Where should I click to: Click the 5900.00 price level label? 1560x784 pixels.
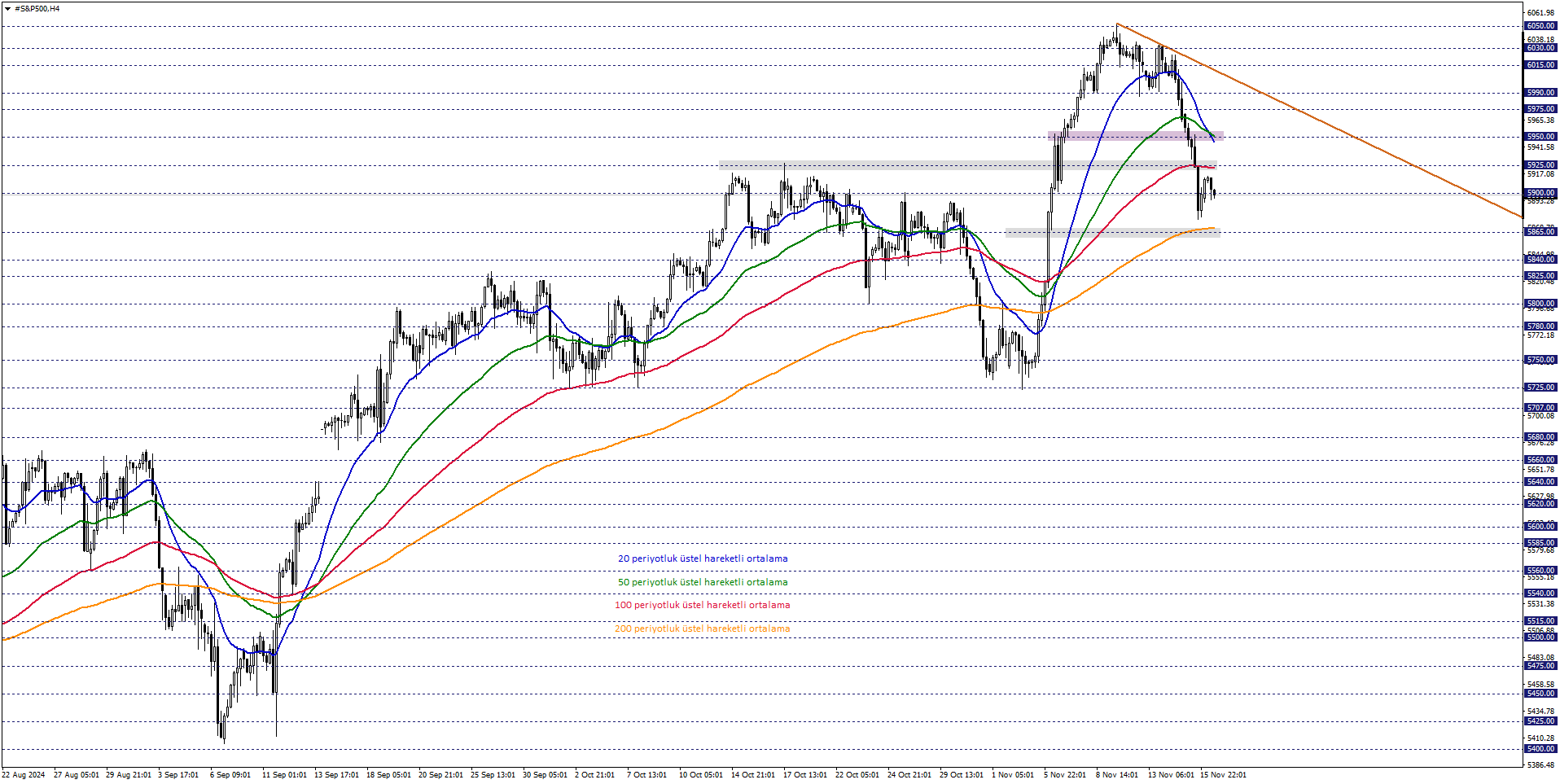pos(1540,194)
